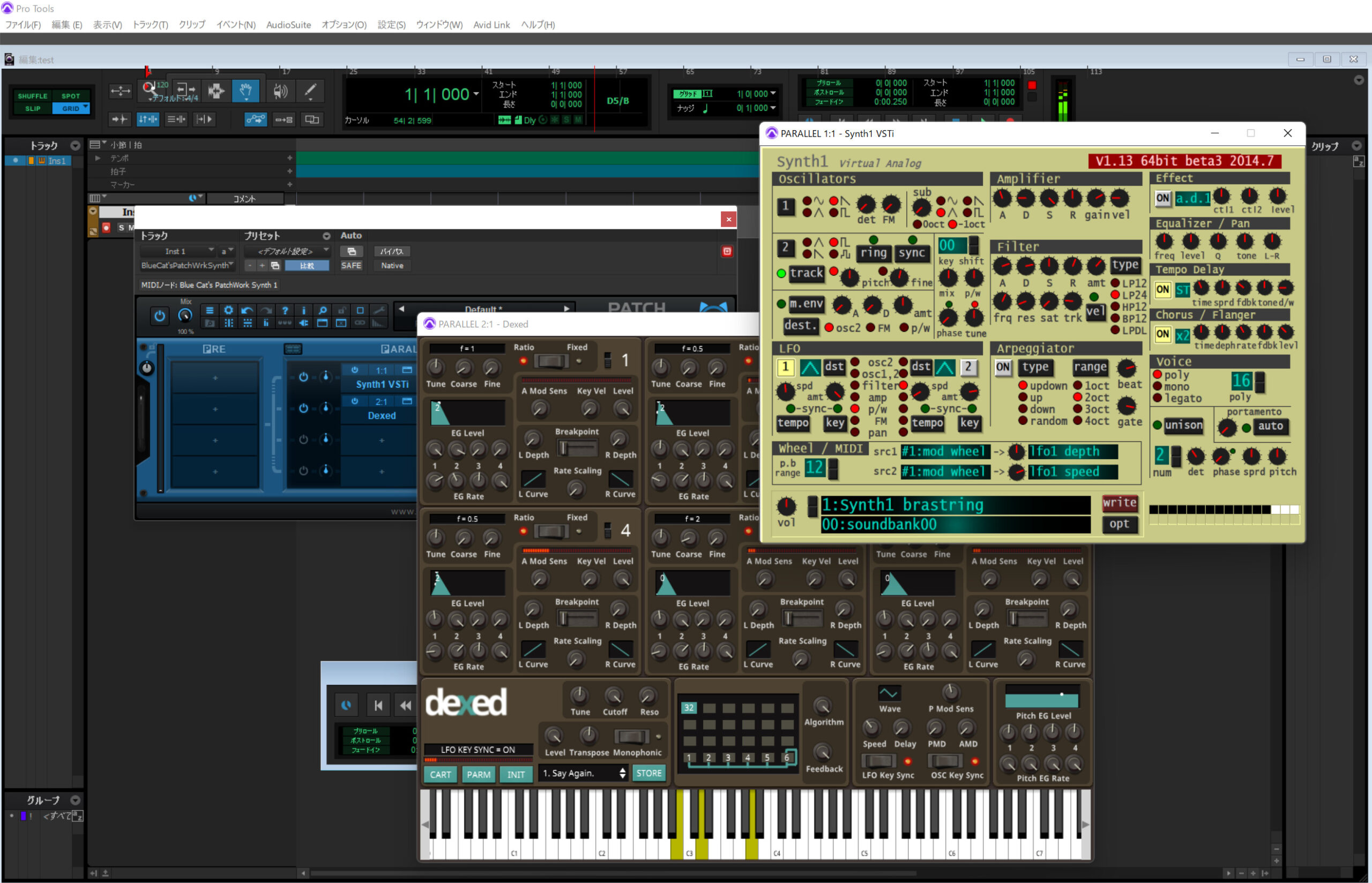The image size is (1372, 883).
Task: Open the PatchWork help question mark
Action: [x=285, y=310]
